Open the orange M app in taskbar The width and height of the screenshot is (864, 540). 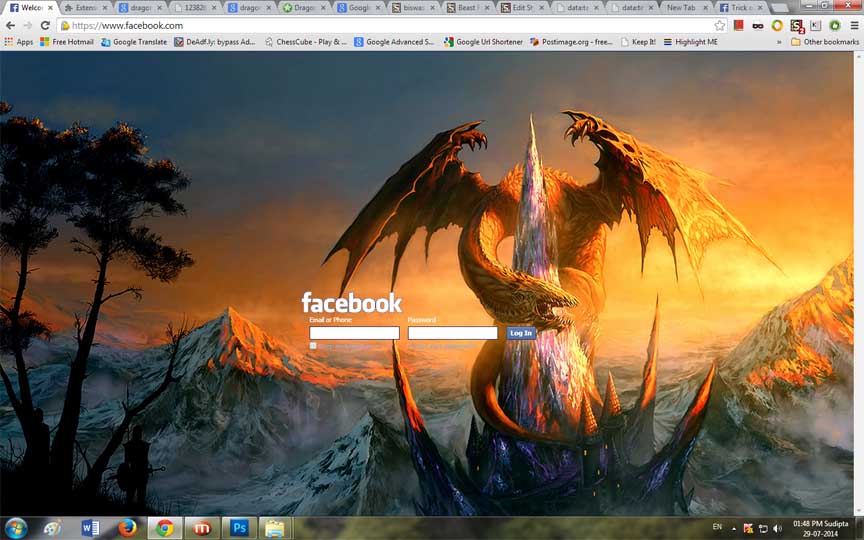[x=202, y=528]
